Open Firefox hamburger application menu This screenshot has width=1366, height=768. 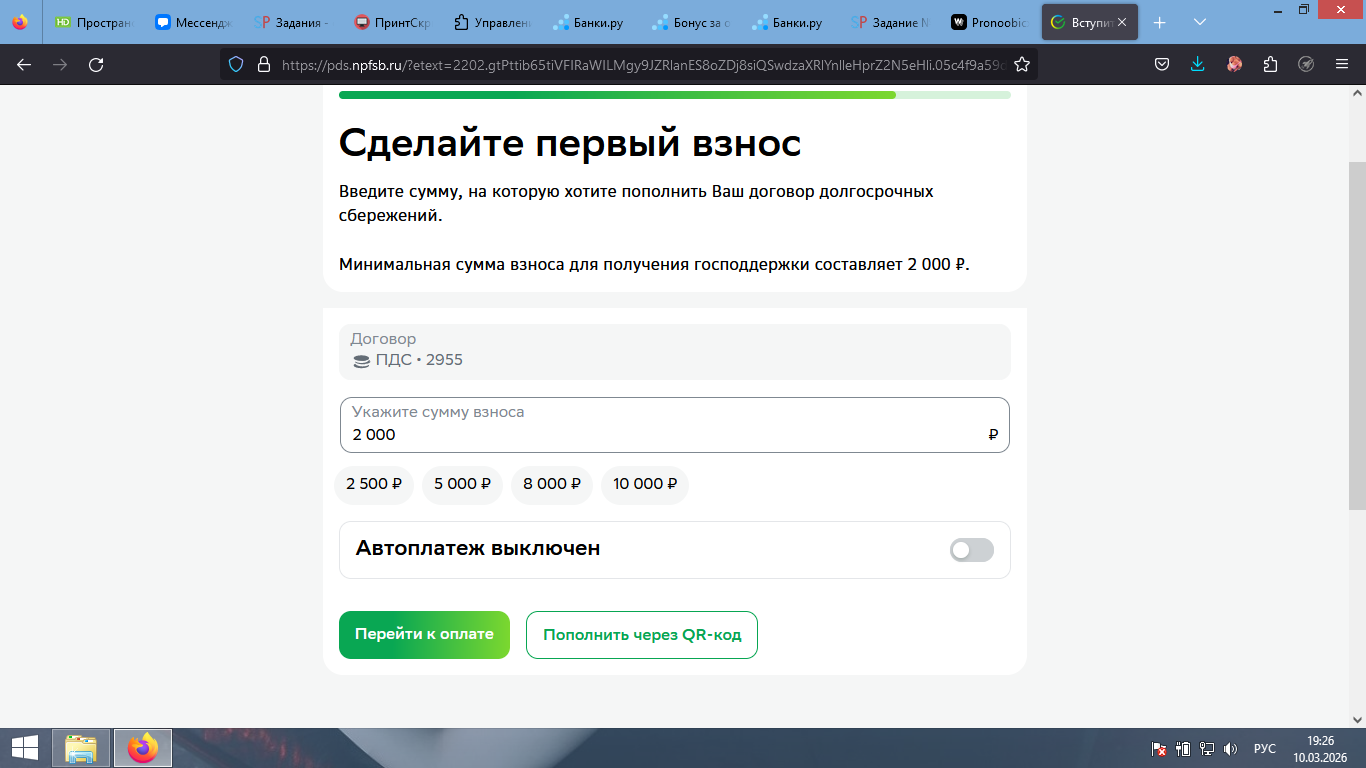pyautogui.click(x=1342, y=65)
